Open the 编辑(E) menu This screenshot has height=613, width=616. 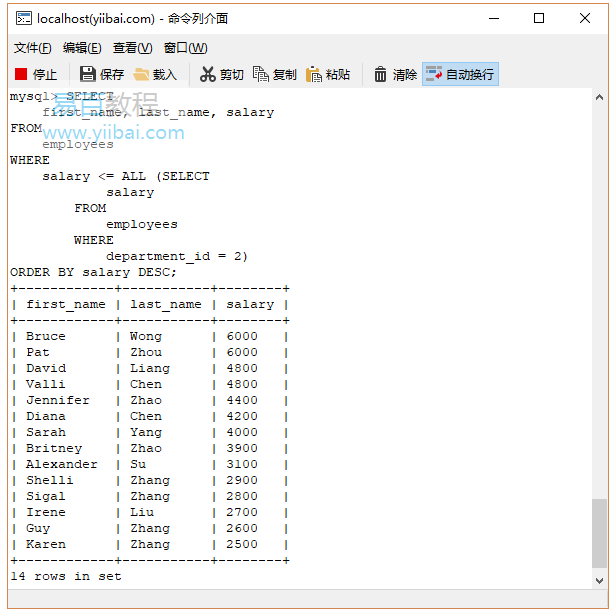(x=82, y=48)
